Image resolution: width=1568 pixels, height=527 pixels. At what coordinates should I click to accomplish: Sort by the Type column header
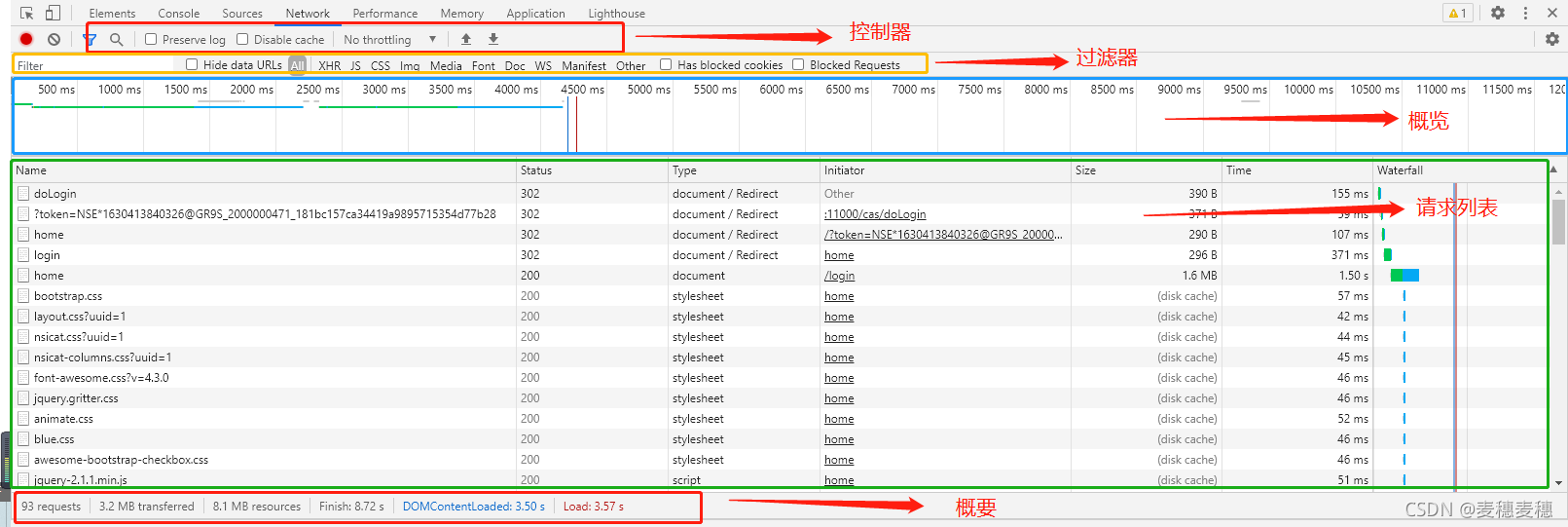point(744,170)
